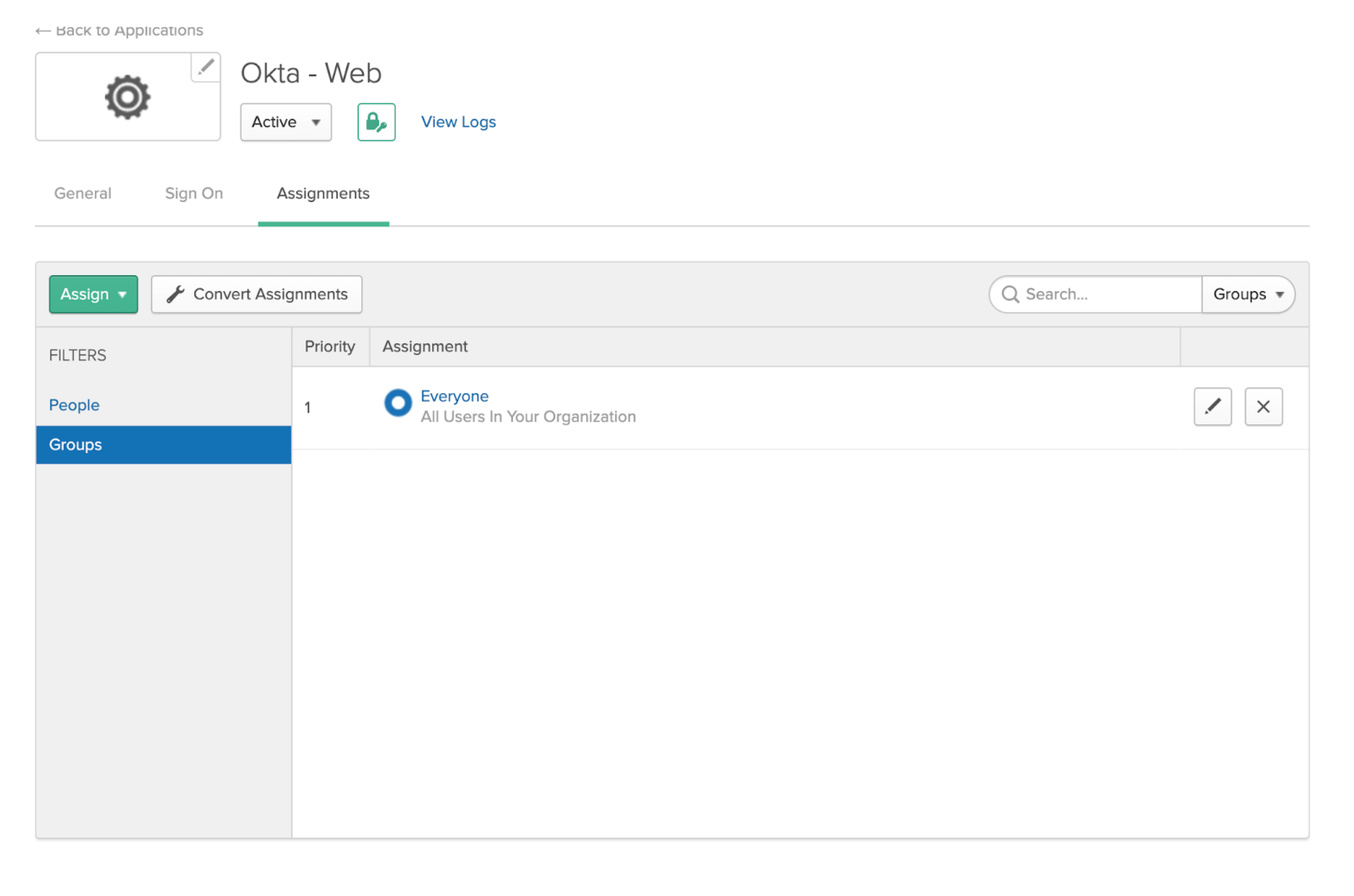Switch to the Sign On tab
This screenshot has height=896, width=1354.
click(x=194, y=193)
